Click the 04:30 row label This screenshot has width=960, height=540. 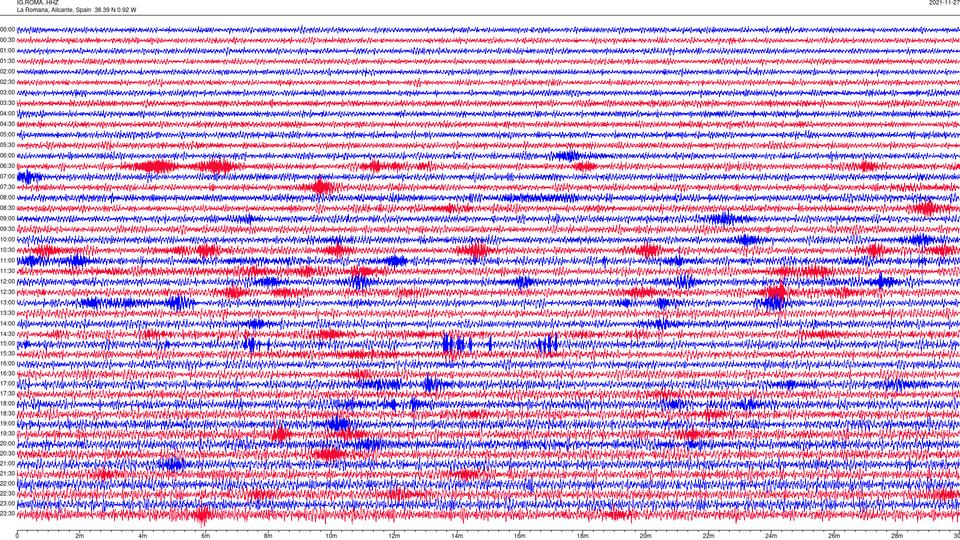point(7,124)
